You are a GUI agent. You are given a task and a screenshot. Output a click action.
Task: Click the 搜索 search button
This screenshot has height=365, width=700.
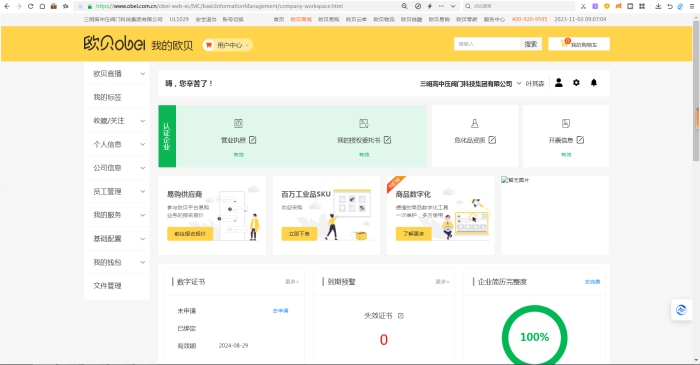[x=531, y=44]
